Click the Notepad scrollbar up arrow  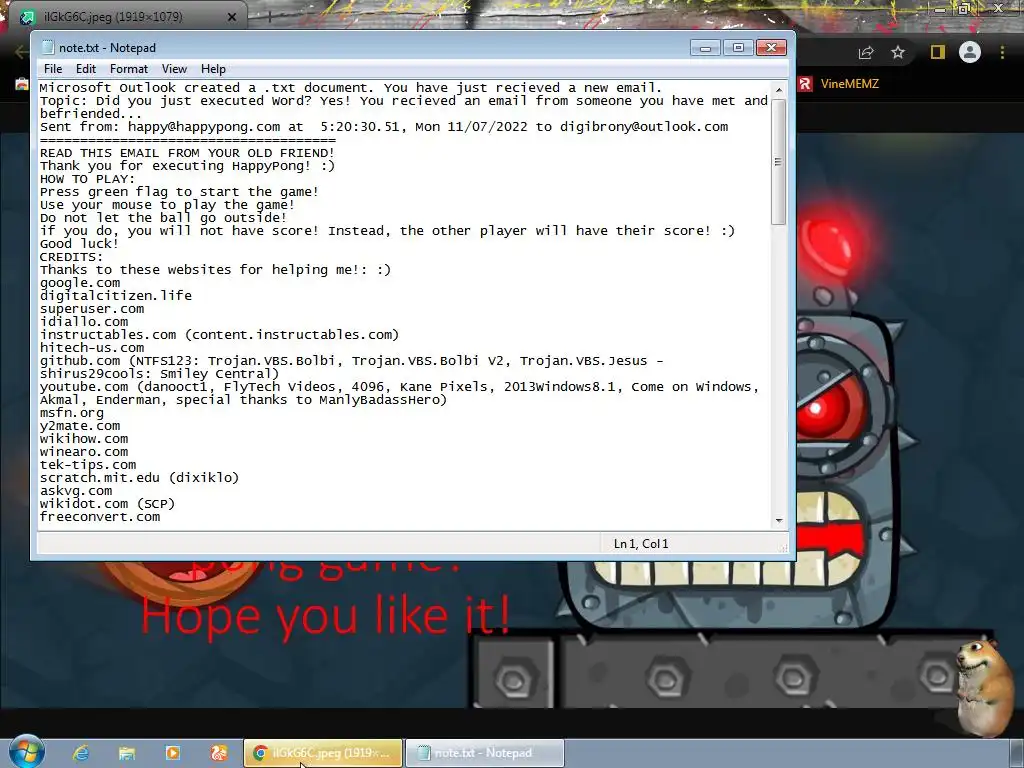click(x=778, y=89)
